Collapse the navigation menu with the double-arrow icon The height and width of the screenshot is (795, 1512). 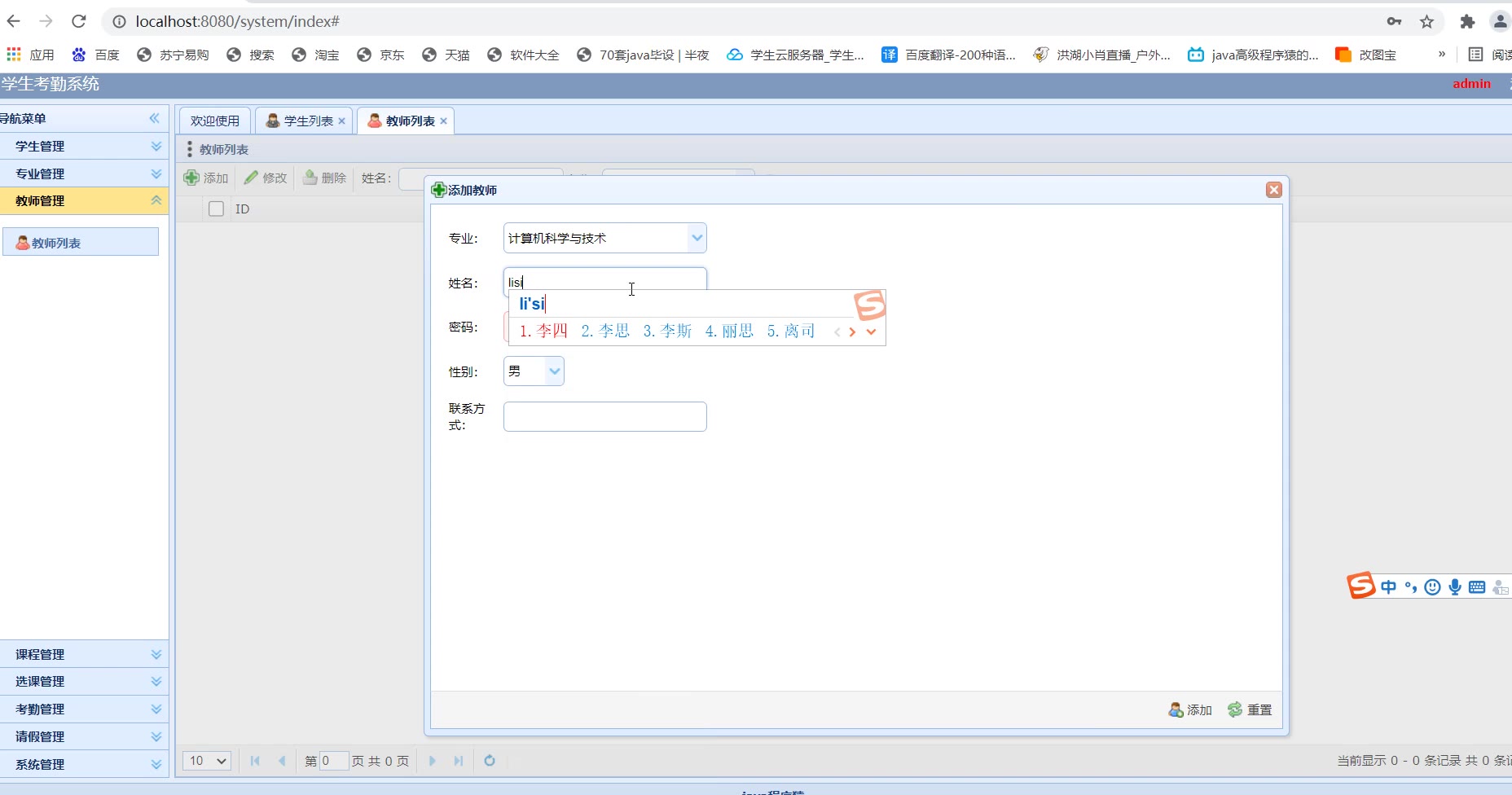coord(155,119)
